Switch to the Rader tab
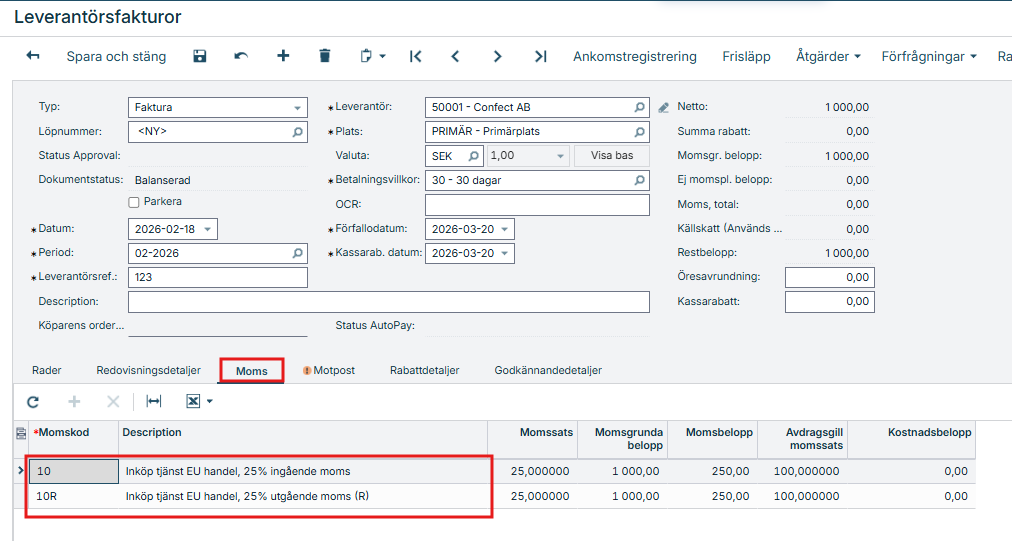Viewport: 1012px width, 541px height. pyautogui.click(x=47, y=370)
